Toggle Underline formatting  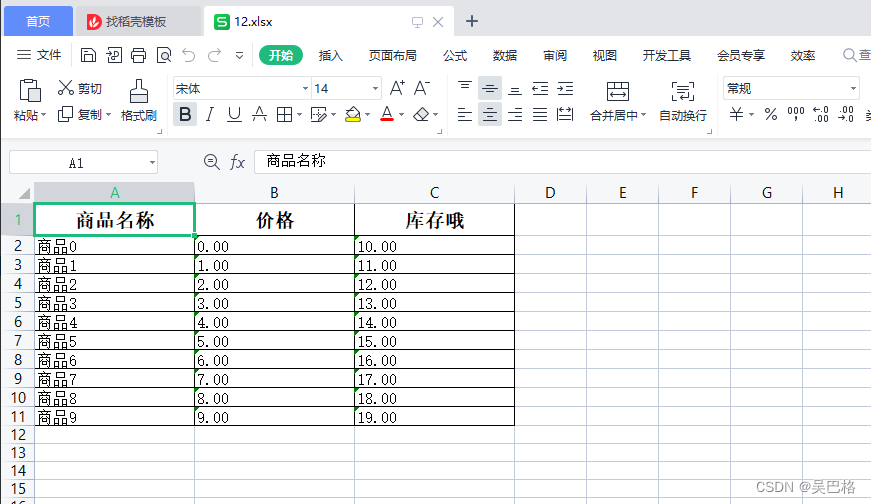[234, 114]
